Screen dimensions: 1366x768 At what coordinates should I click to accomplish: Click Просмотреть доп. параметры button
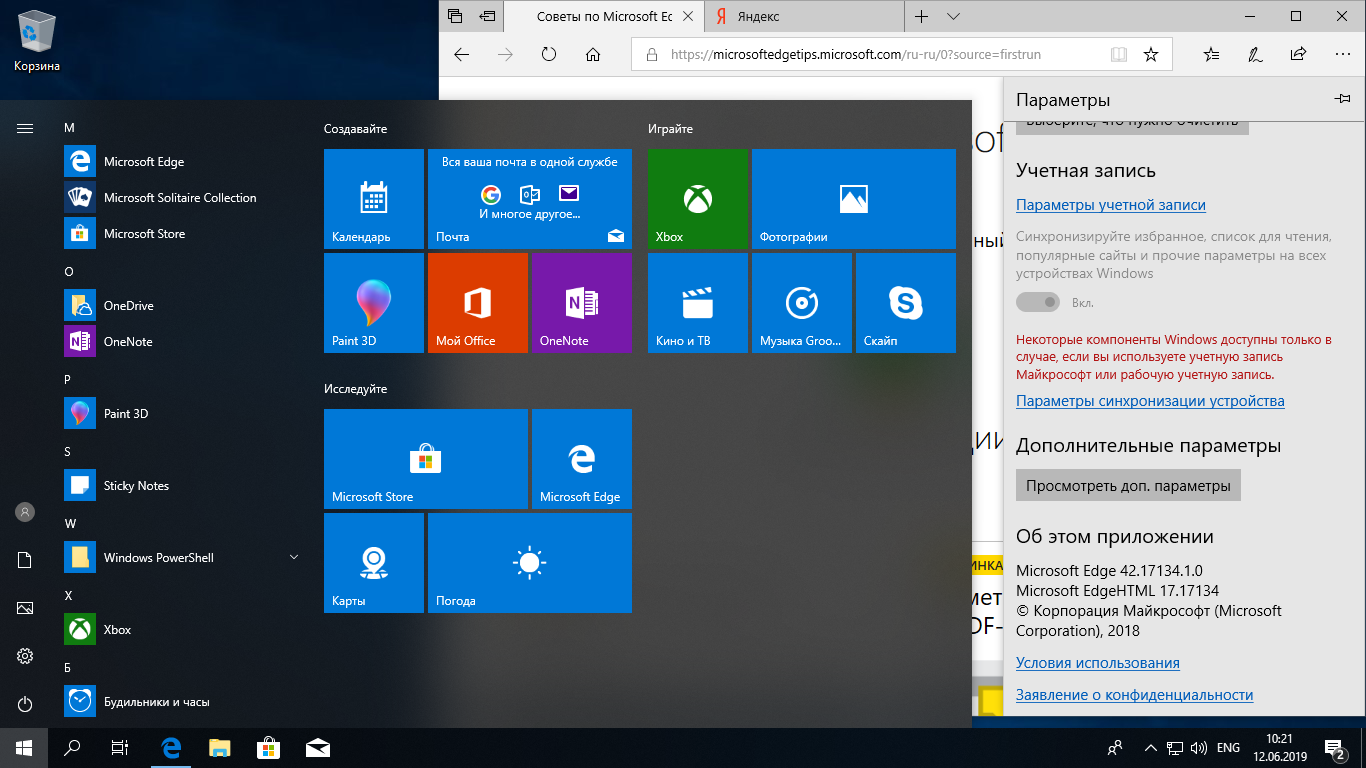tap(1128, 486)
